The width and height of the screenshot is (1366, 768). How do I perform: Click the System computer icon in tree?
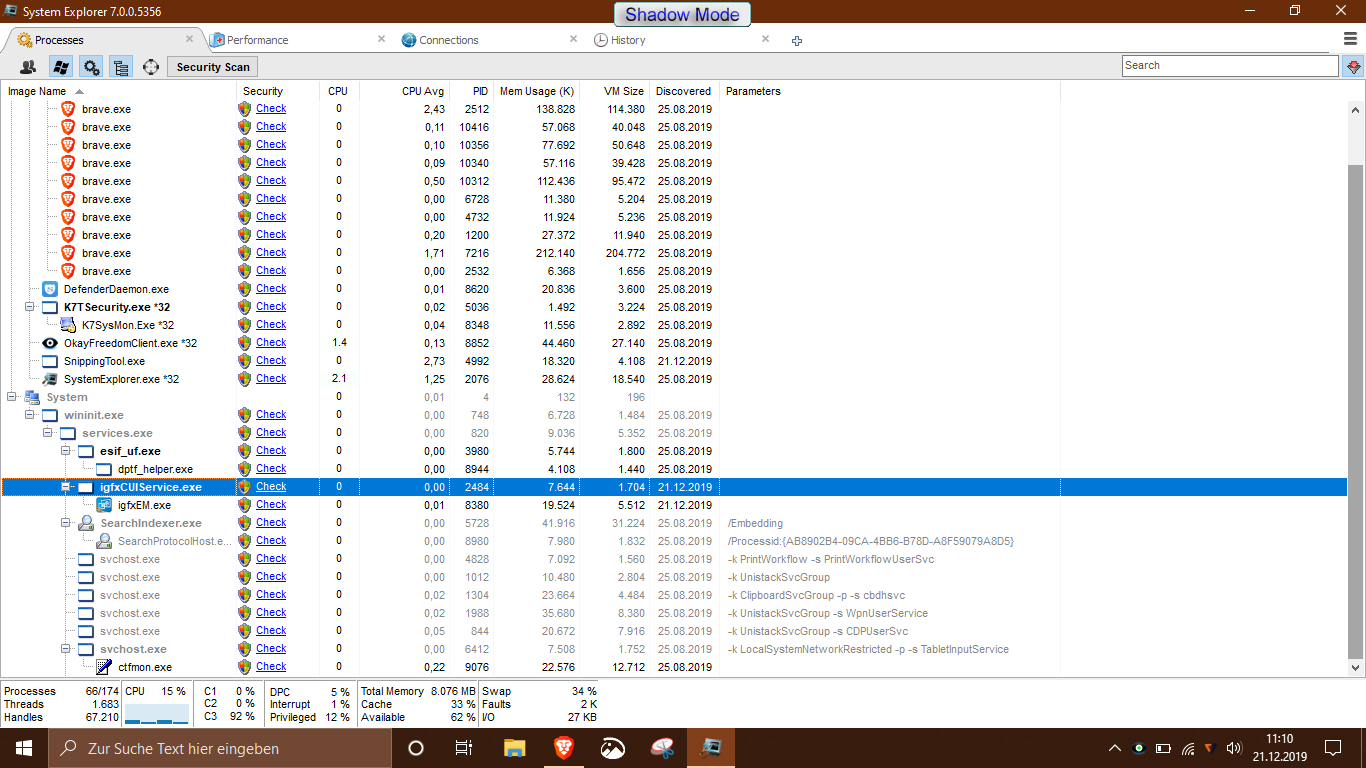32,397
